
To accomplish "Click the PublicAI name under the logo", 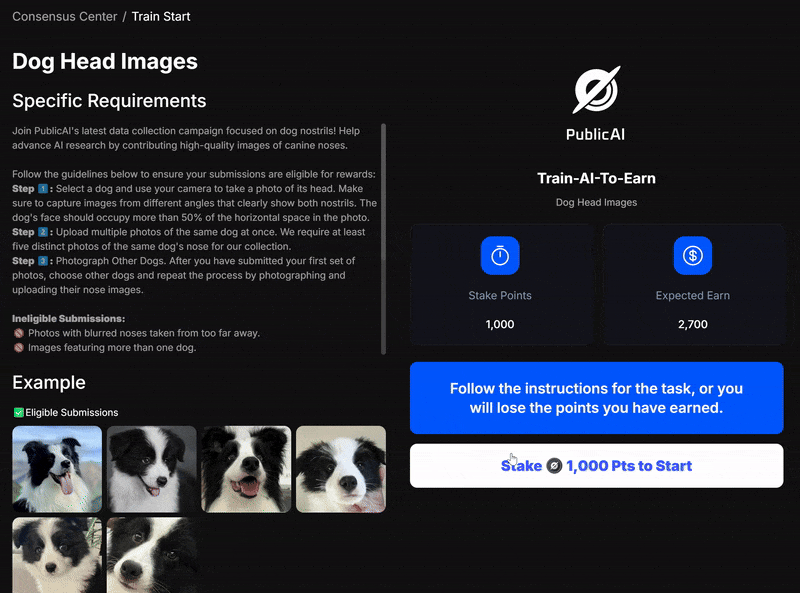I will click(595, 134).
